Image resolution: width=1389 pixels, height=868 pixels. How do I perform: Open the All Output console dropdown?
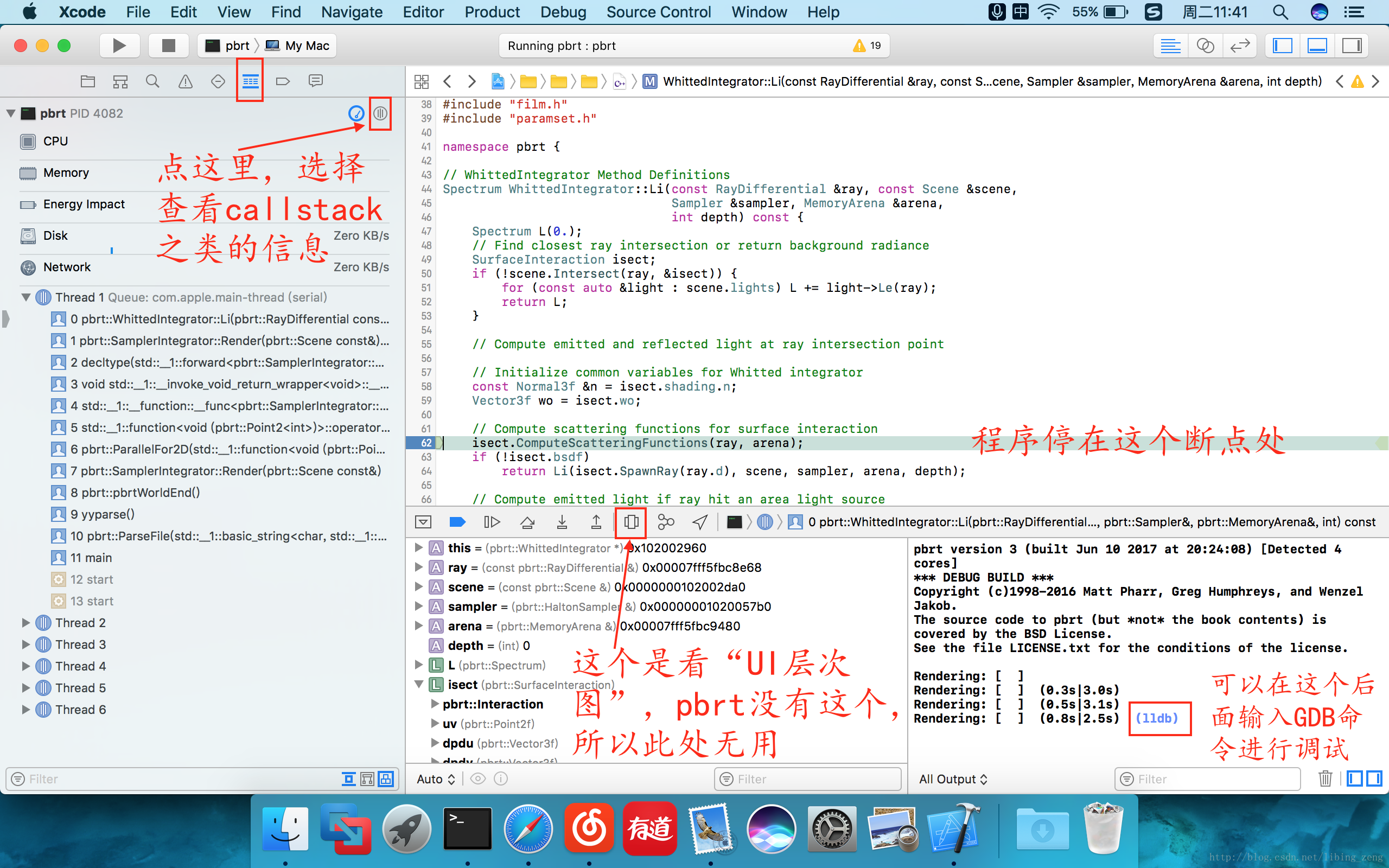tap(953, 779)
